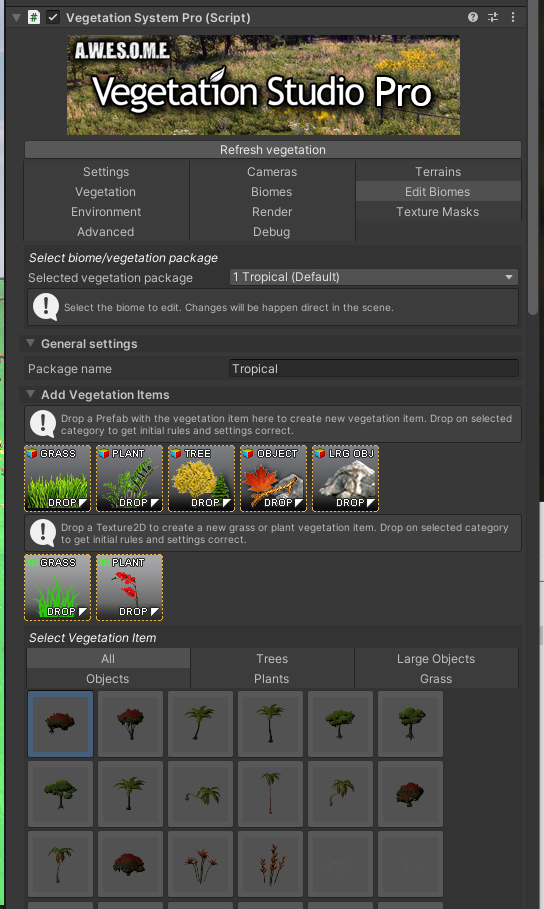Collapse the Add Vegetation Items section
Image resolution: width=544 pixels, height=909 pixels.
(x=30, y=394)
